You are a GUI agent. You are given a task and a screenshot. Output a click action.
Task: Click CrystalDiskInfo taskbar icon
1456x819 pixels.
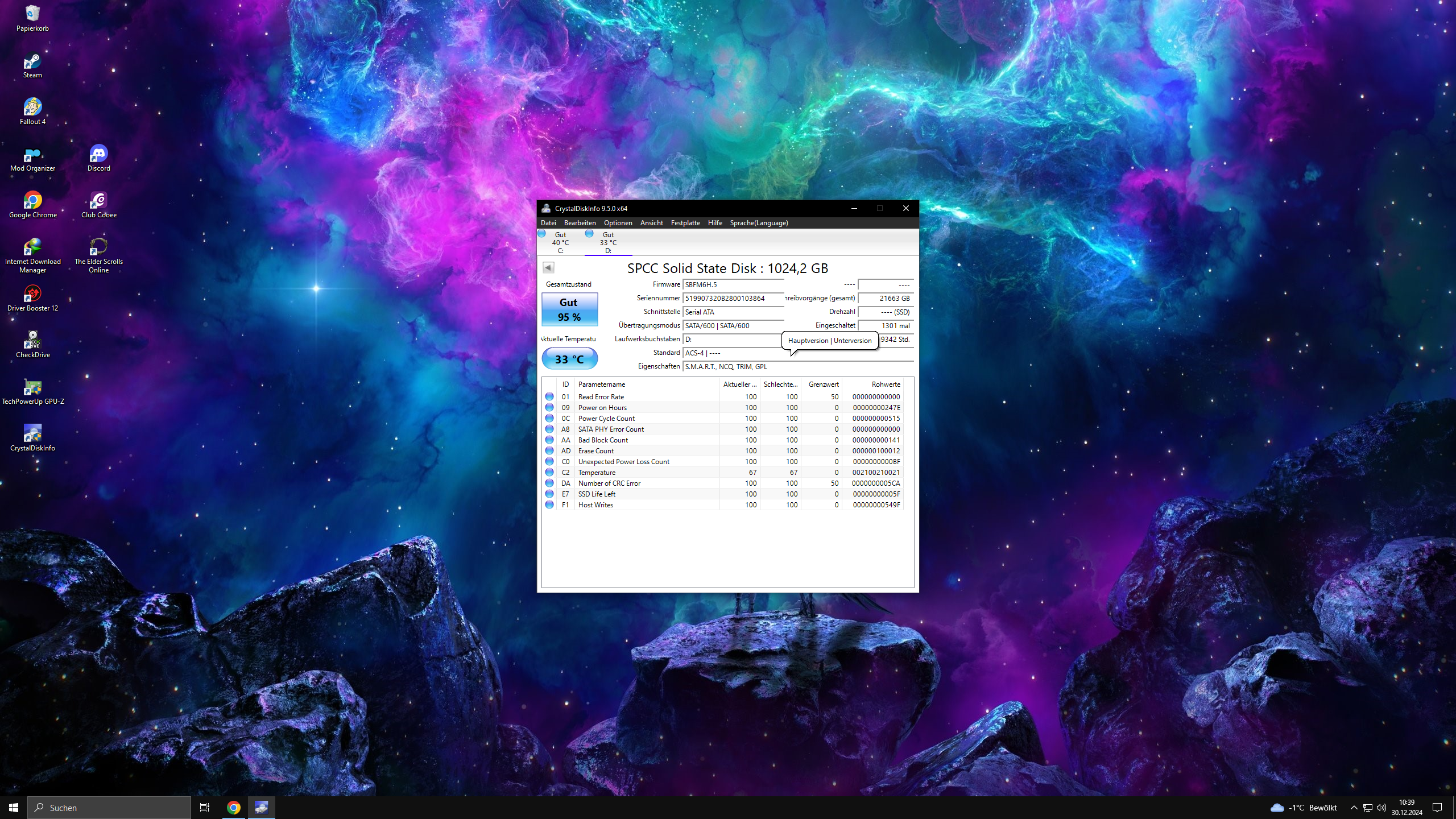pyautogui.click(x=261, y=807)
